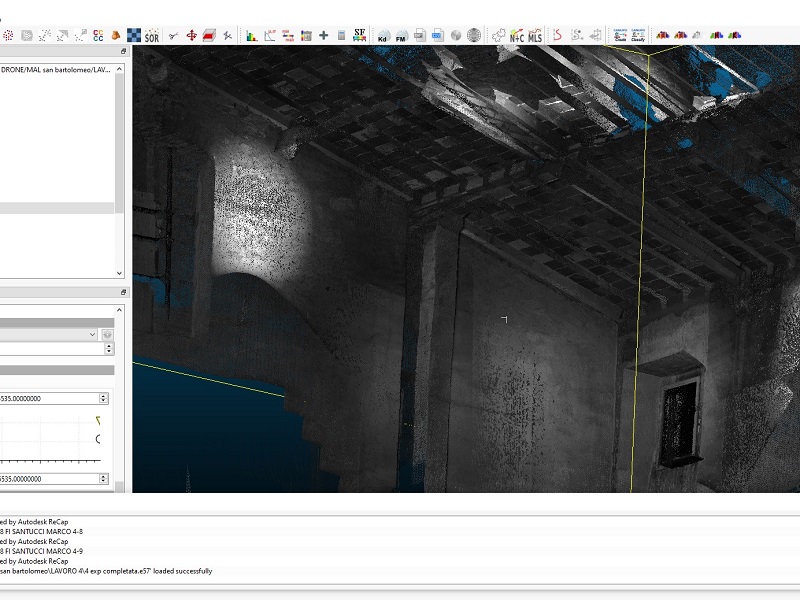The width and height of the screenshot is (800, 600).
Task: Click the first colored 3D view cube icon
Action: click(x=663, y=35)
